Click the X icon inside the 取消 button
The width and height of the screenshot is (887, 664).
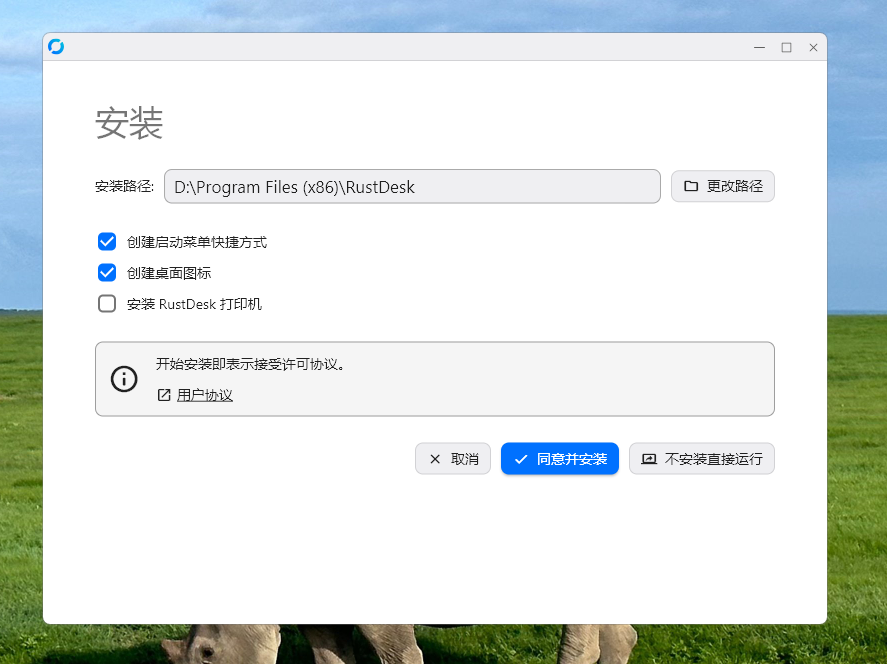click(x=434, y=458)
